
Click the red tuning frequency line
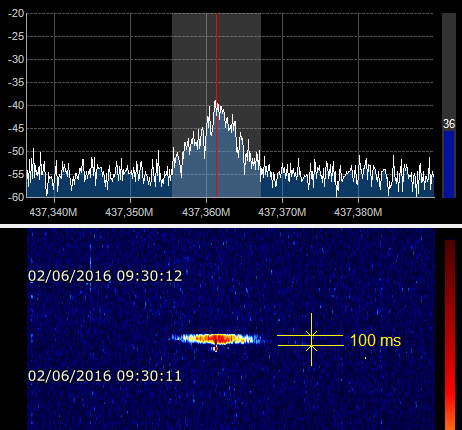point(216,105)
